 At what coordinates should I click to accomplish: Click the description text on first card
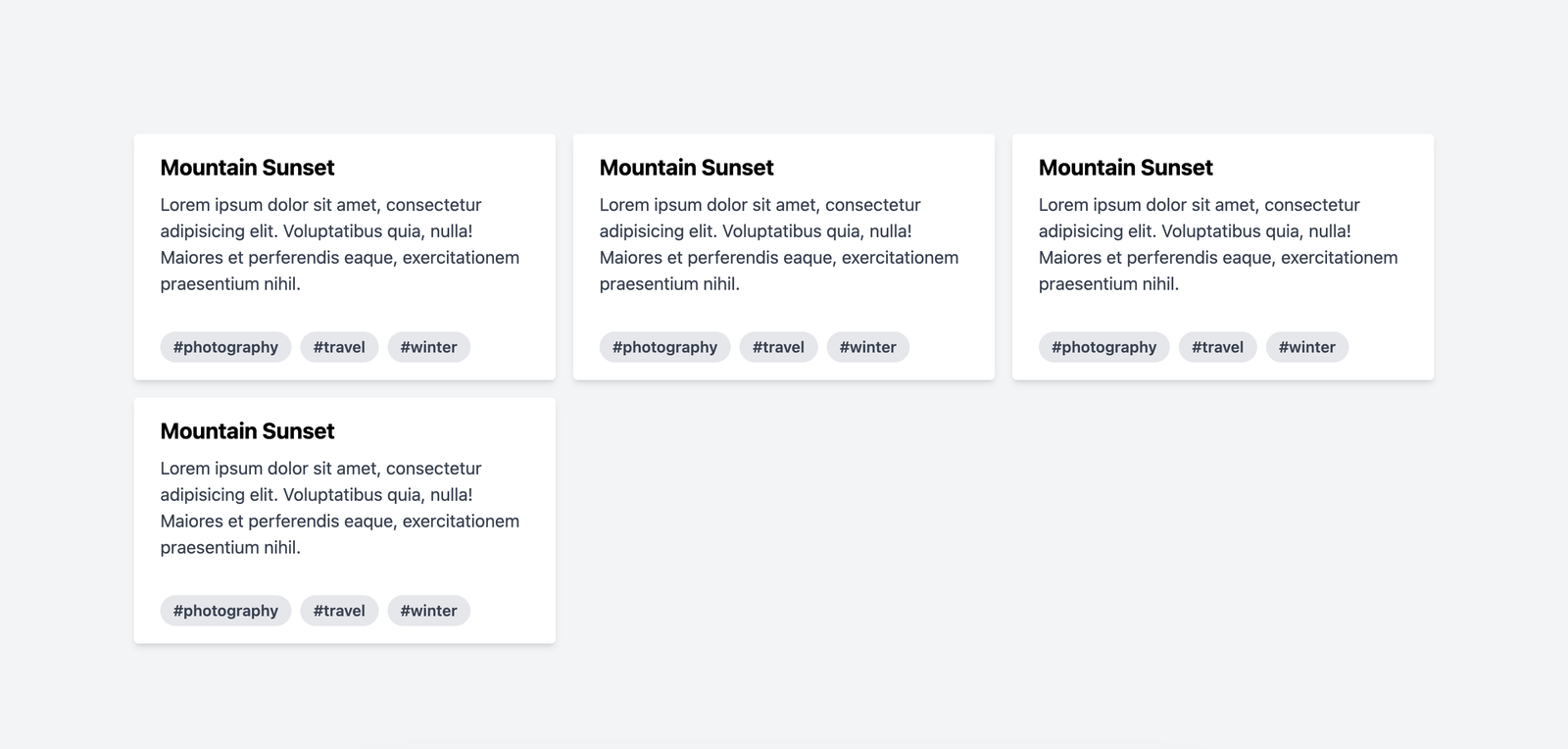tap(339, 244)
